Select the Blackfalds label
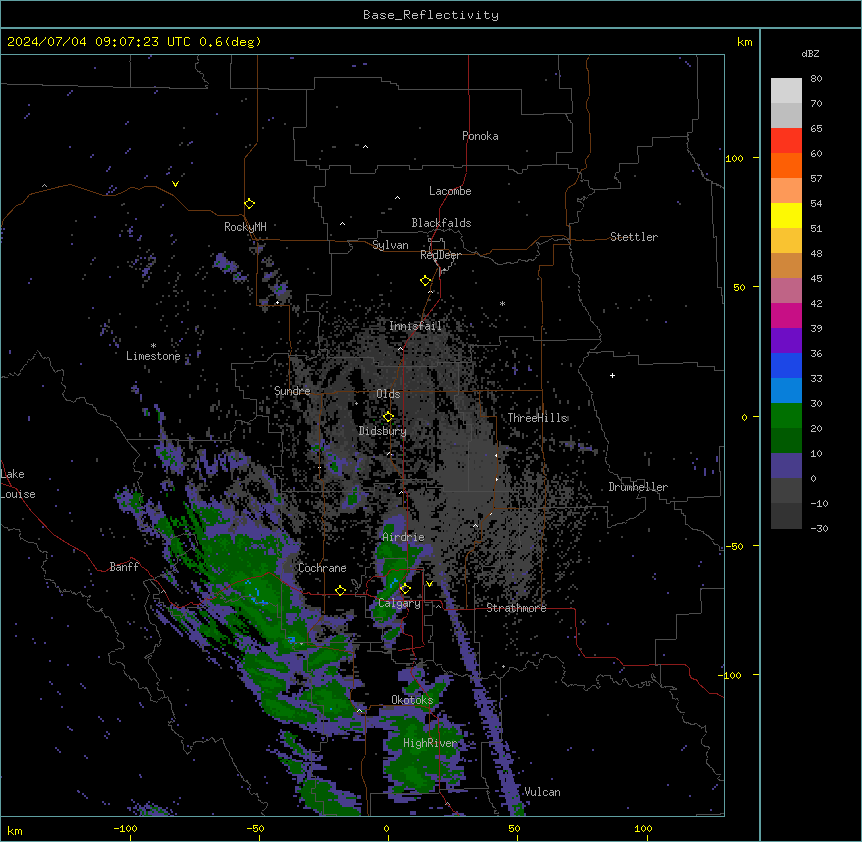 (441, 223)
